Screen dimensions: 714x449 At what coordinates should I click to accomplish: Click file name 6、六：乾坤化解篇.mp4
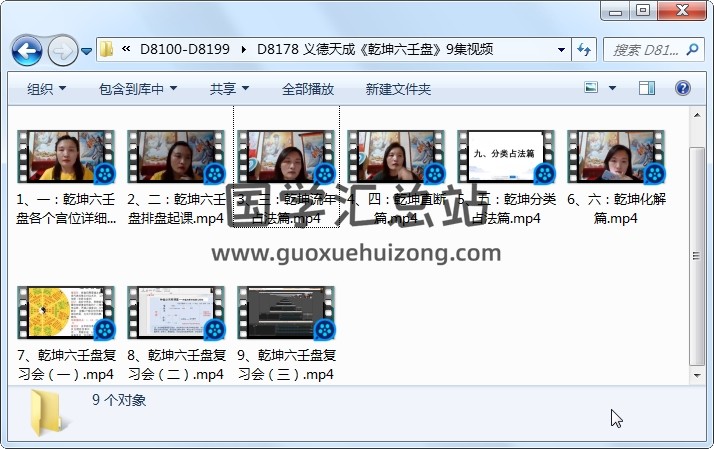tap(616, 209)
